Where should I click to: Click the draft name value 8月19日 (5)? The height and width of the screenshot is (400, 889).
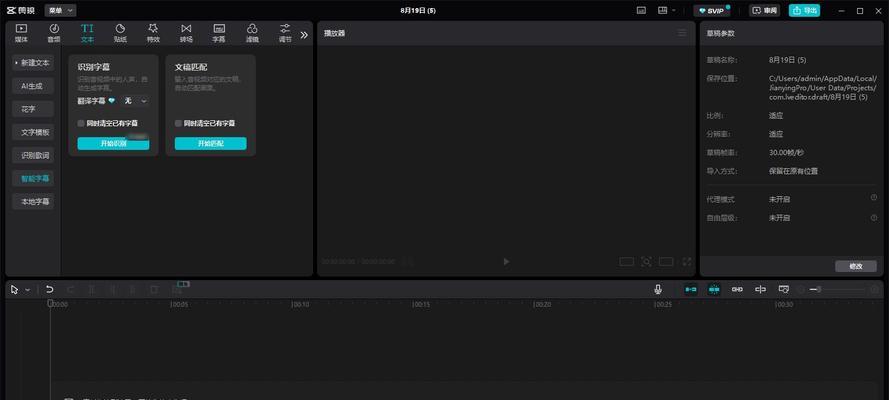pos(788,59)
